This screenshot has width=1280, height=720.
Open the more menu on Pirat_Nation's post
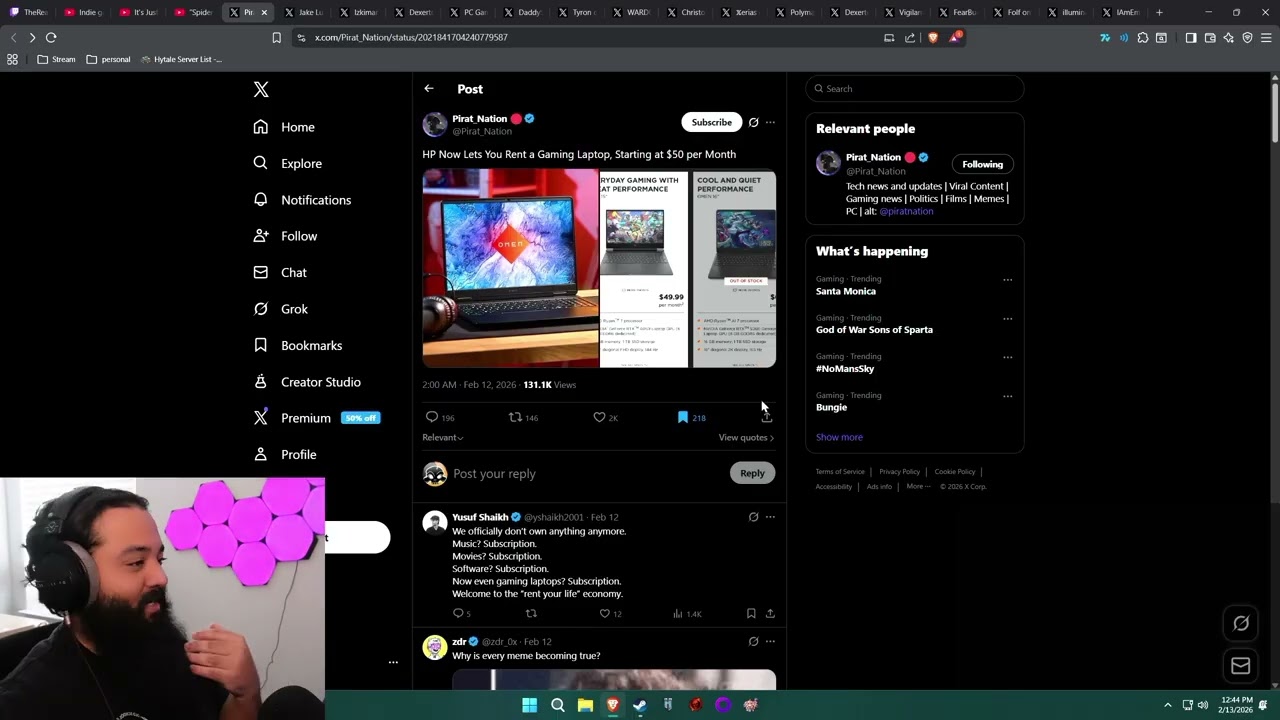770,122
